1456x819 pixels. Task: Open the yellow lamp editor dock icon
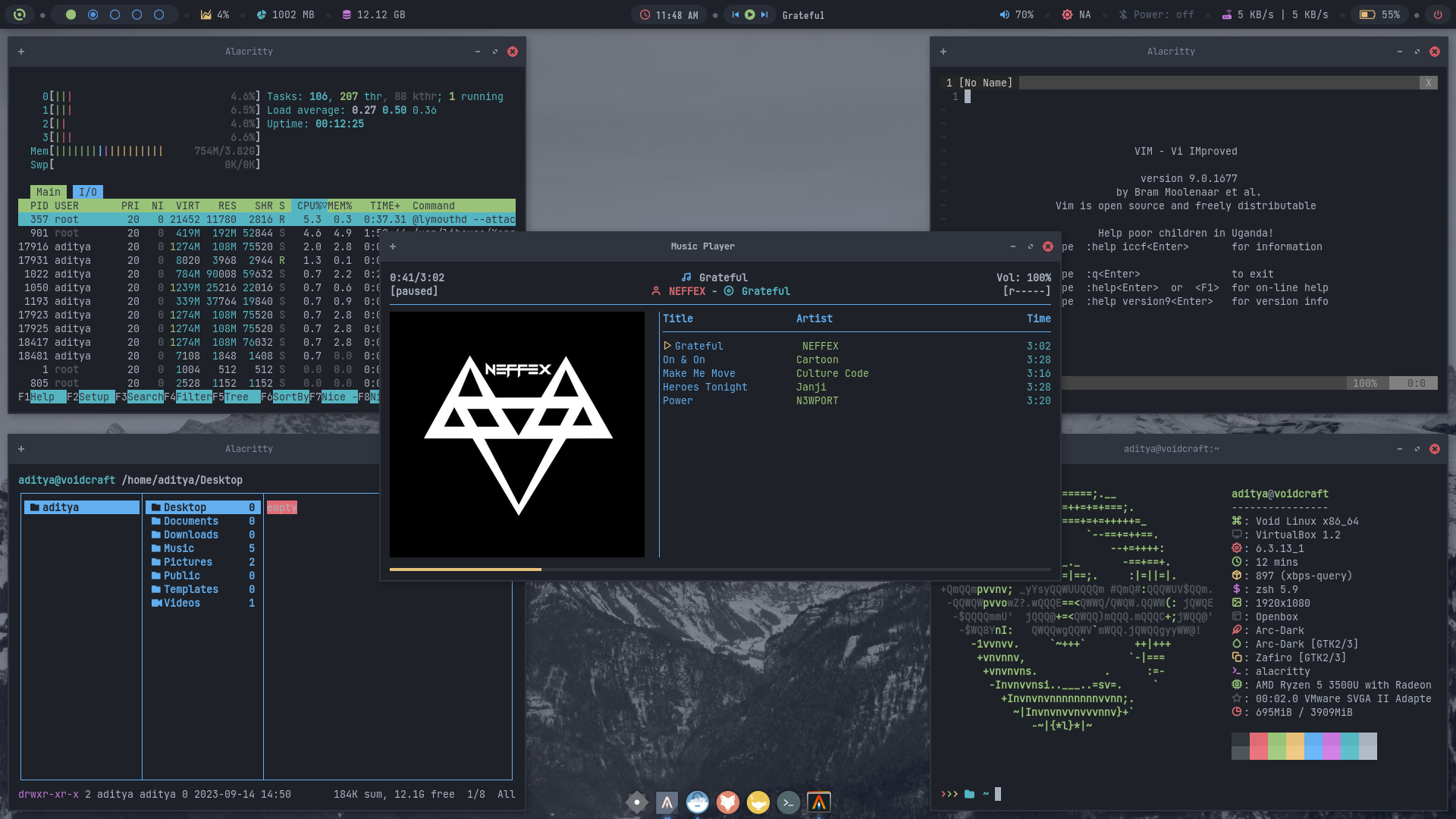click(758, 802)
